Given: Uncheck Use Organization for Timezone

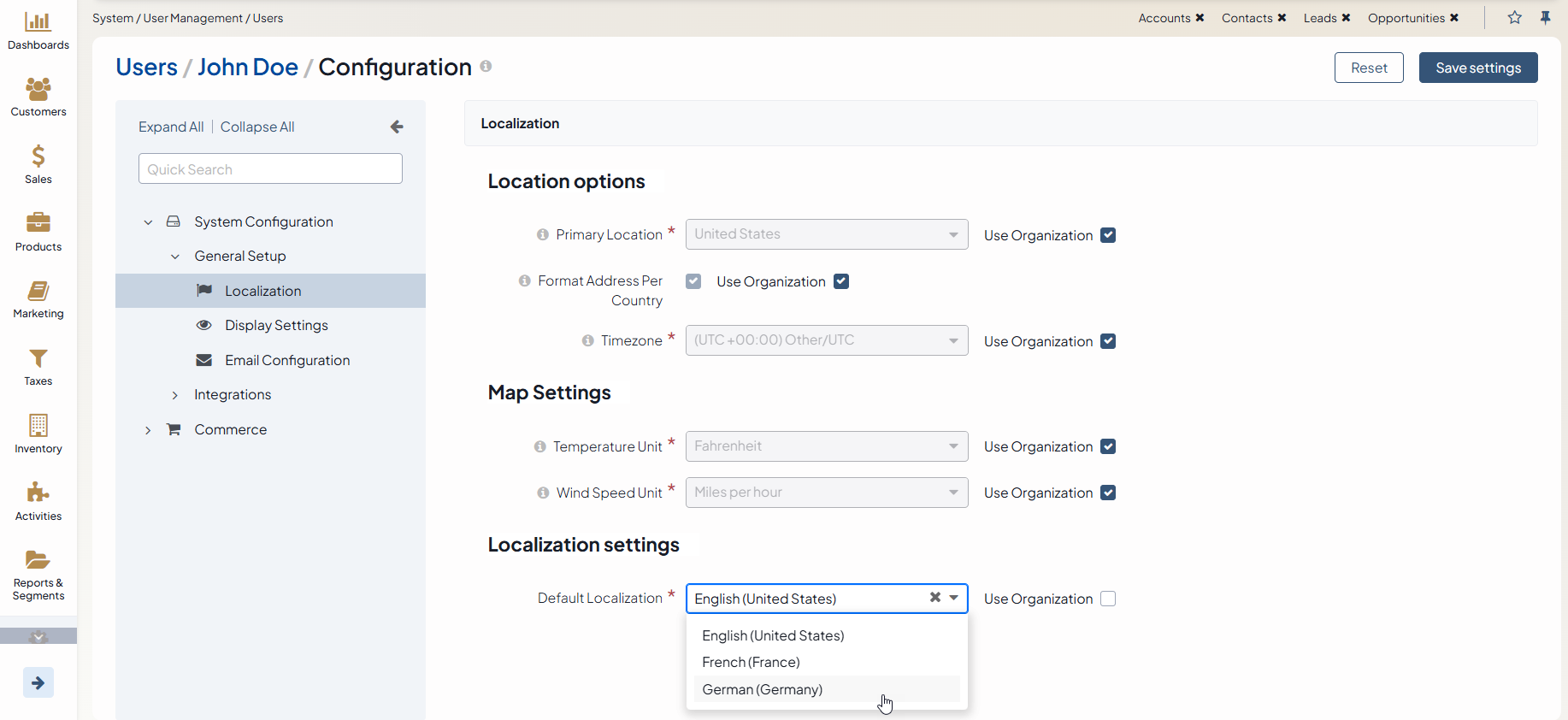Looking at the screenshot, I should tap(1108, 341).
